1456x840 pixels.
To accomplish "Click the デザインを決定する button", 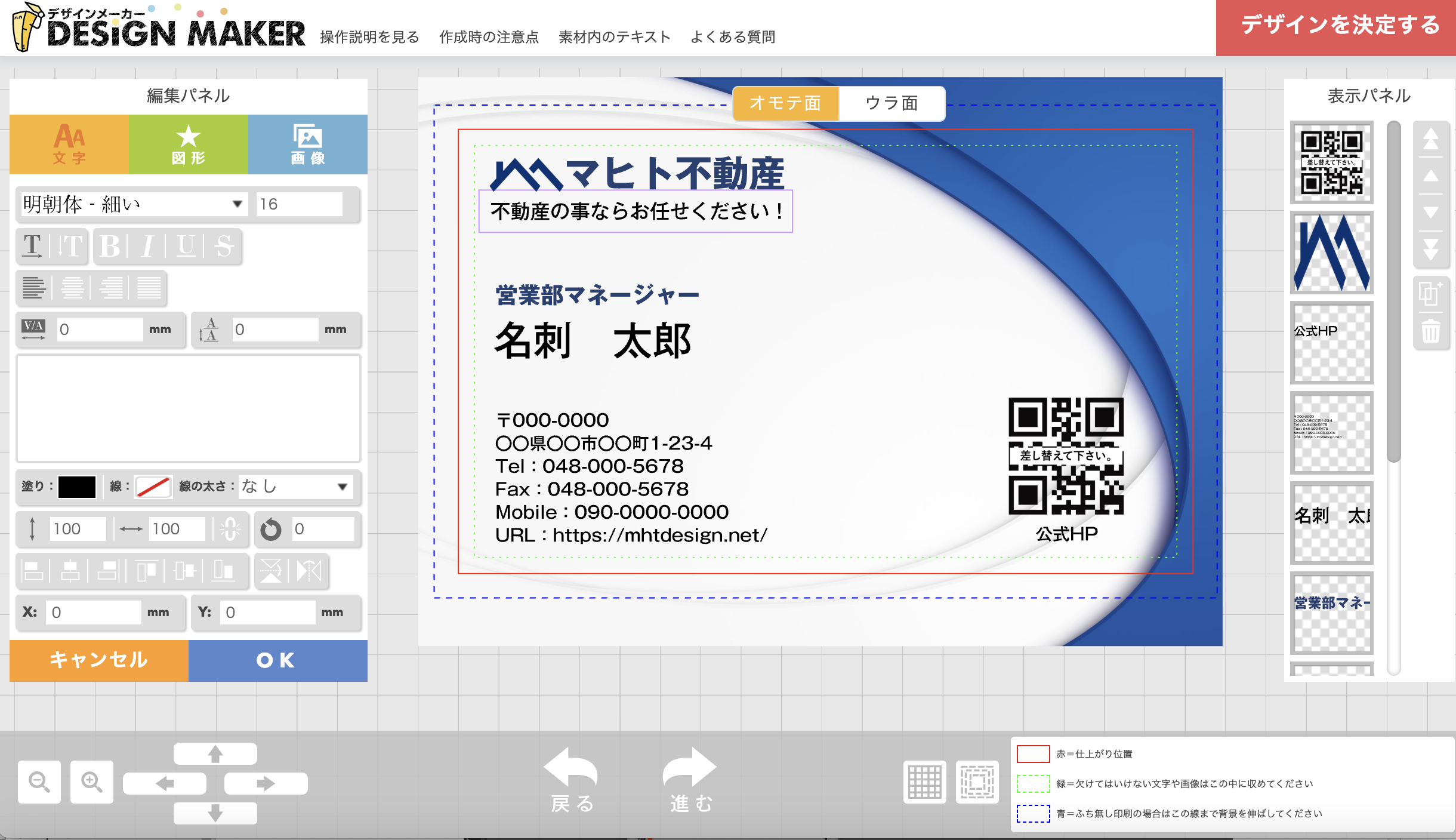I will (1336, 27).
